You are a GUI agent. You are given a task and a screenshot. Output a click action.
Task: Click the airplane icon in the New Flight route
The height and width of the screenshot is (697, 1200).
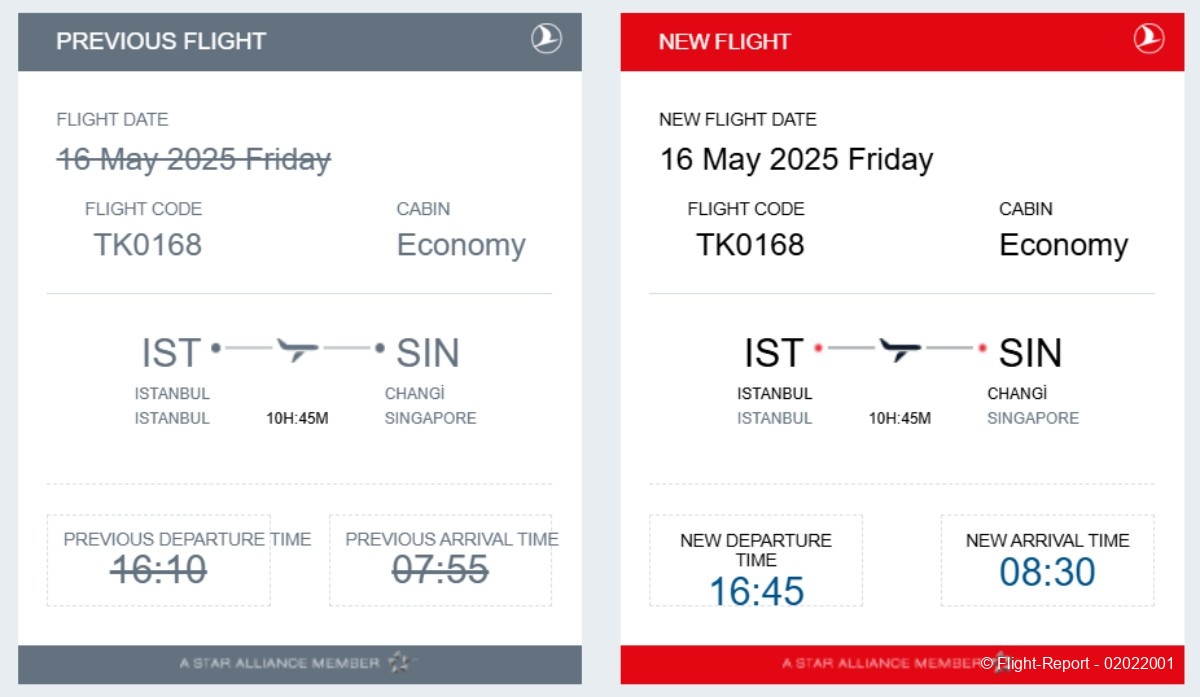click(x=900, y=349)
